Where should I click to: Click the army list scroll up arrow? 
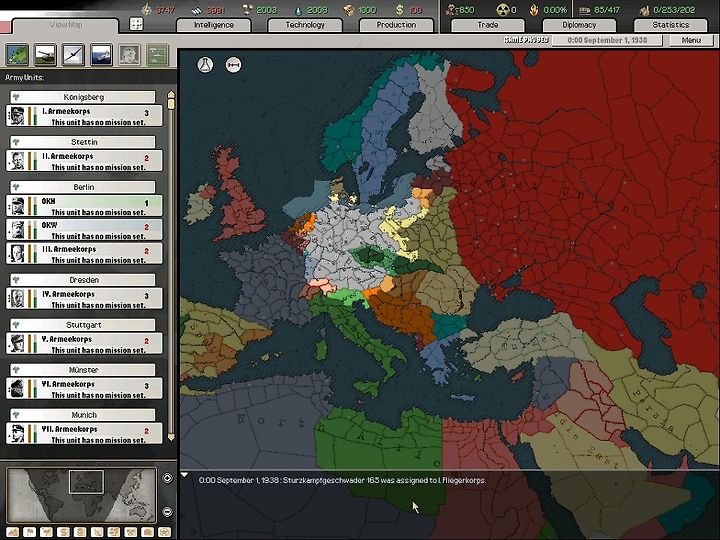(x=171, y=94)
